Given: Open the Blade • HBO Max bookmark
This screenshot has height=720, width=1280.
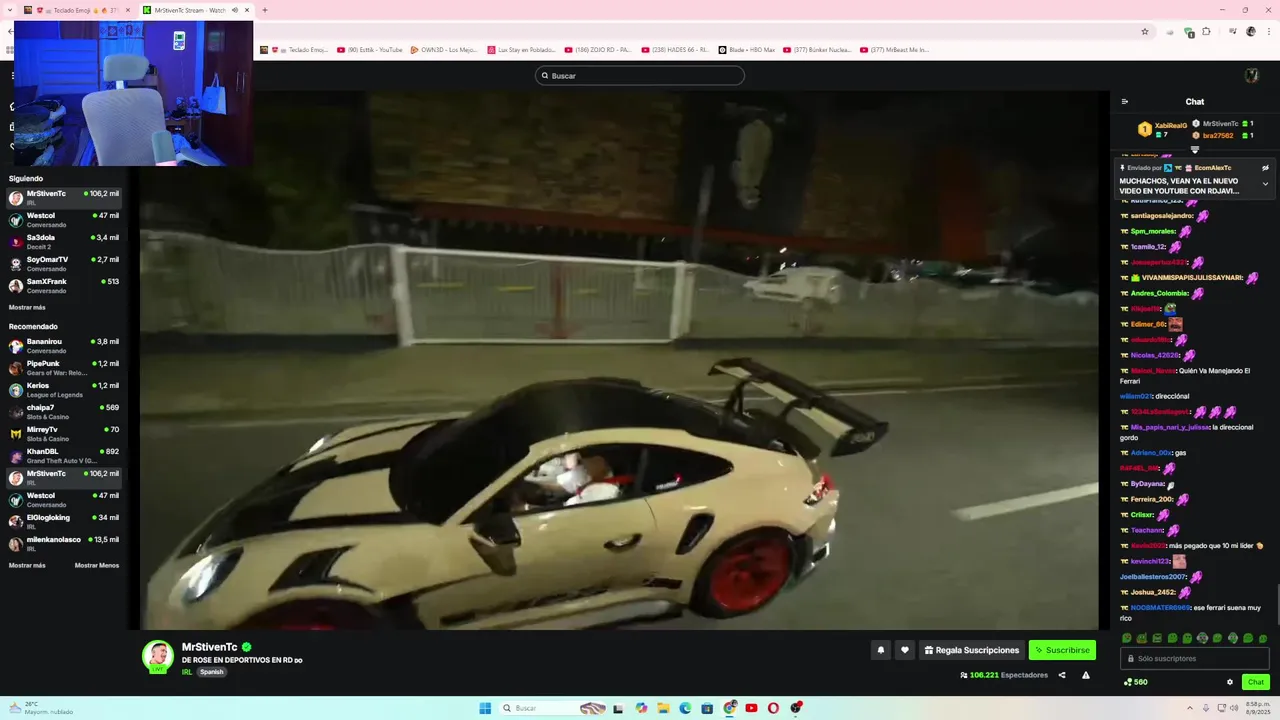Looking at the screenshot, I should [x=747, y=49].
